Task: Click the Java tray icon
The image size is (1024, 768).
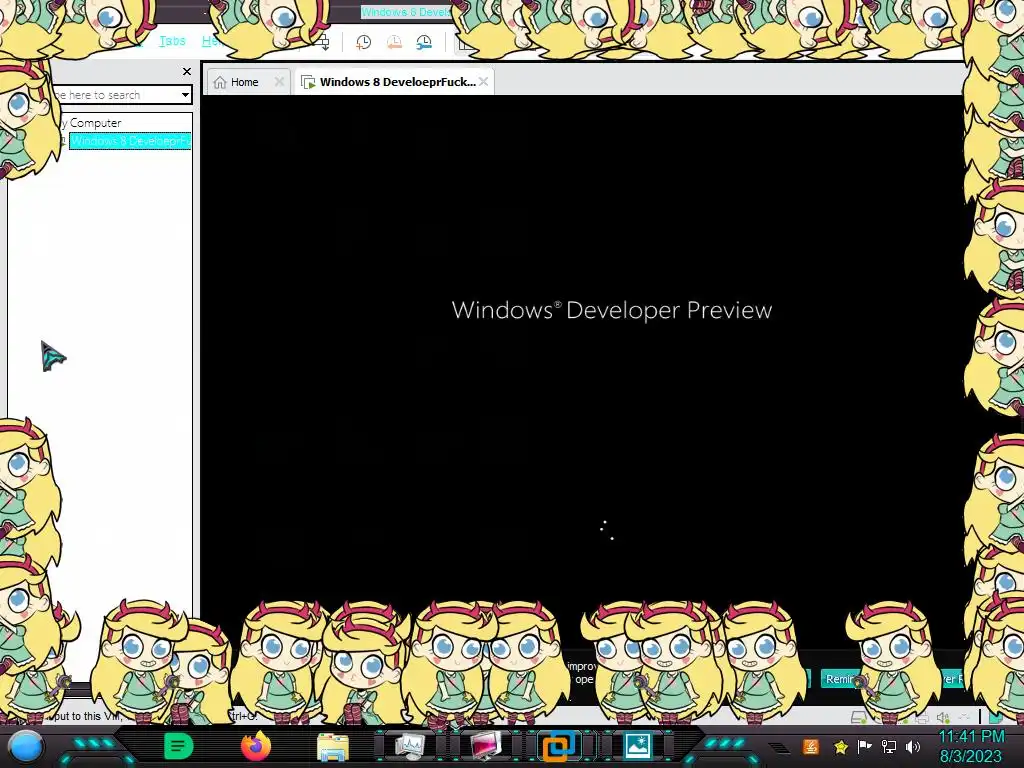Action: (x=811, y=746)
